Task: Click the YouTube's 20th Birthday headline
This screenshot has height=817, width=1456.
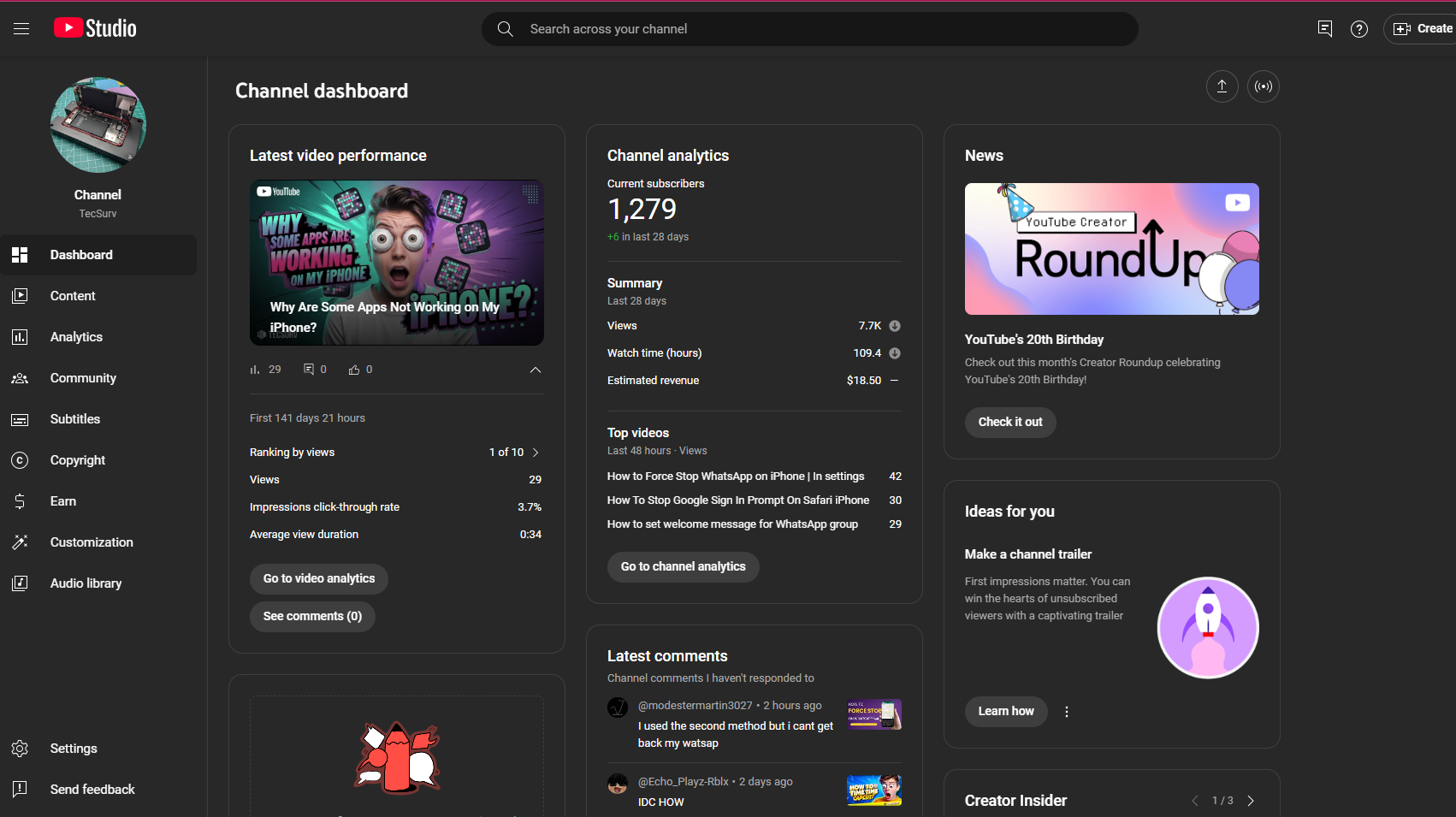Action: pos(1034,340)
